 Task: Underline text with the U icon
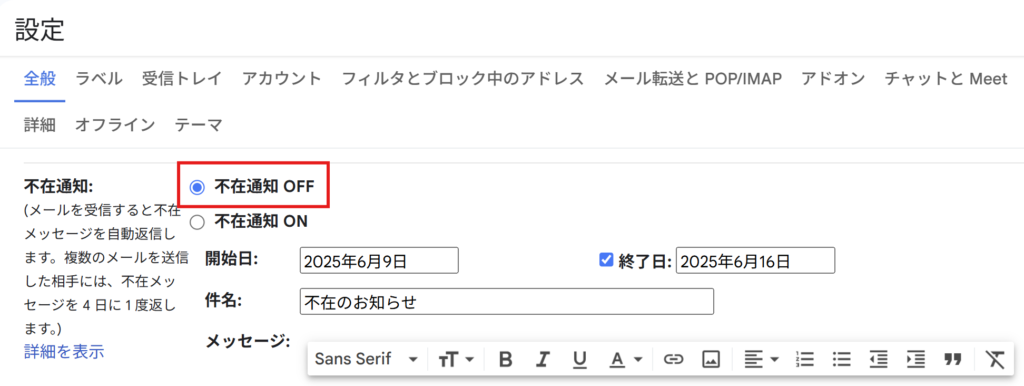tap(580, 359)
